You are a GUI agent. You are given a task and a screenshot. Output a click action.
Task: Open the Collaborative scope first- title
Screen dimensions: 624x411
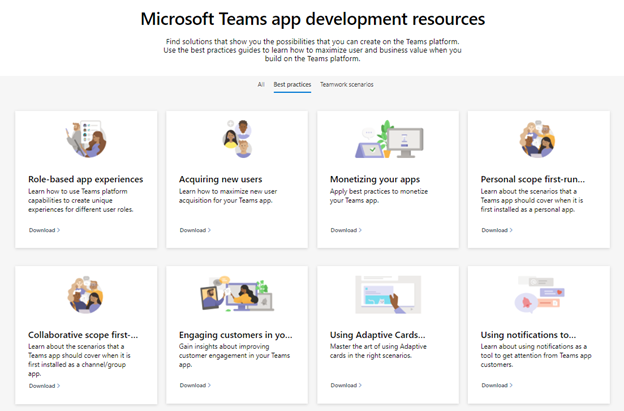coord(83,335)
